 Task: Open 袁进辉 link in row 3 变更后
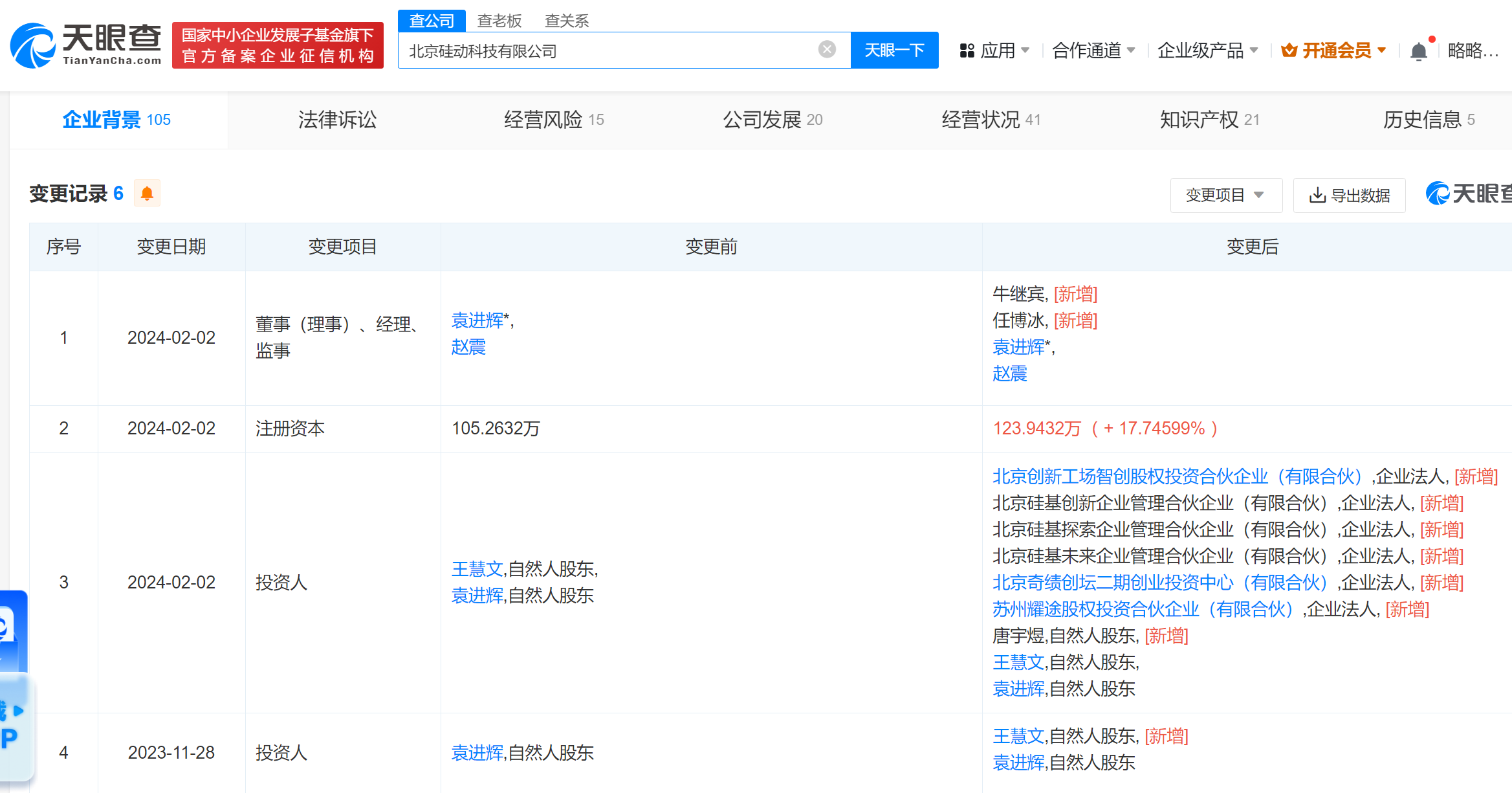(1019, 689)
